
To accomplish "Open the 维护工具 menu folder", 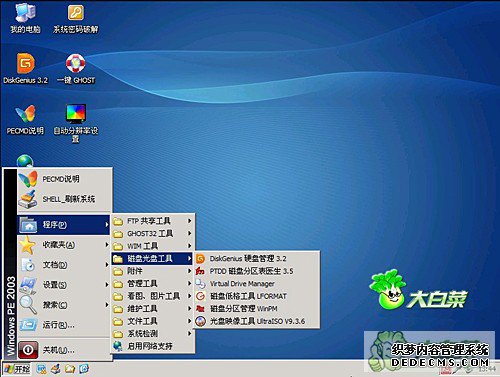I will 152,309.
